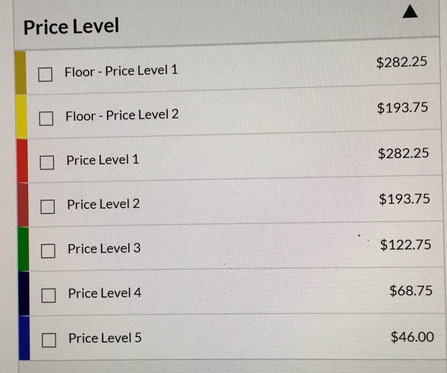This screenshot has width=447, height=373.
Task: Select the Floor - Price Level 1 label
Action: click(x=121, y=71)
